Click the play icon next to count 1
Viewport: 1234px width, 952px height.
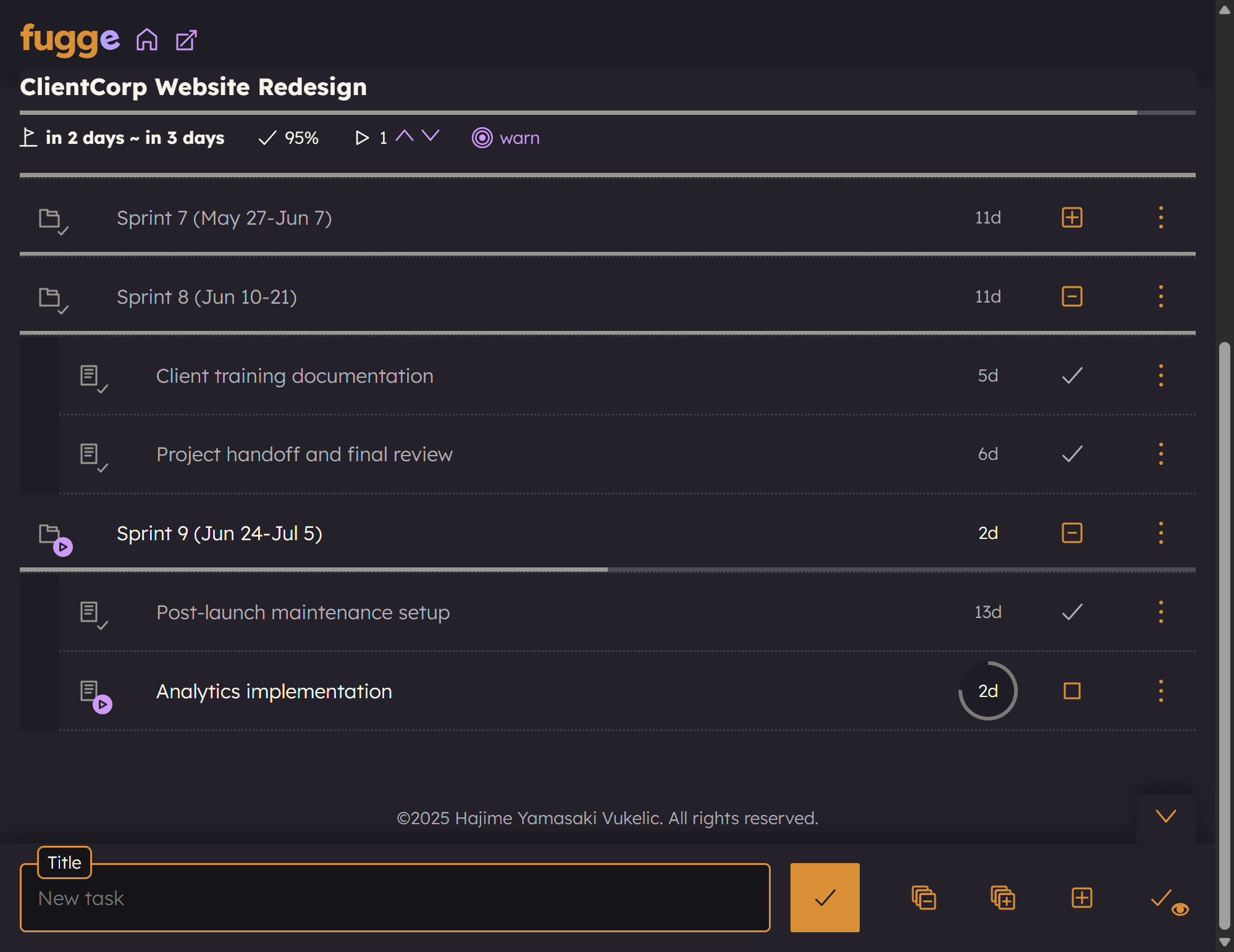(362, 138)
